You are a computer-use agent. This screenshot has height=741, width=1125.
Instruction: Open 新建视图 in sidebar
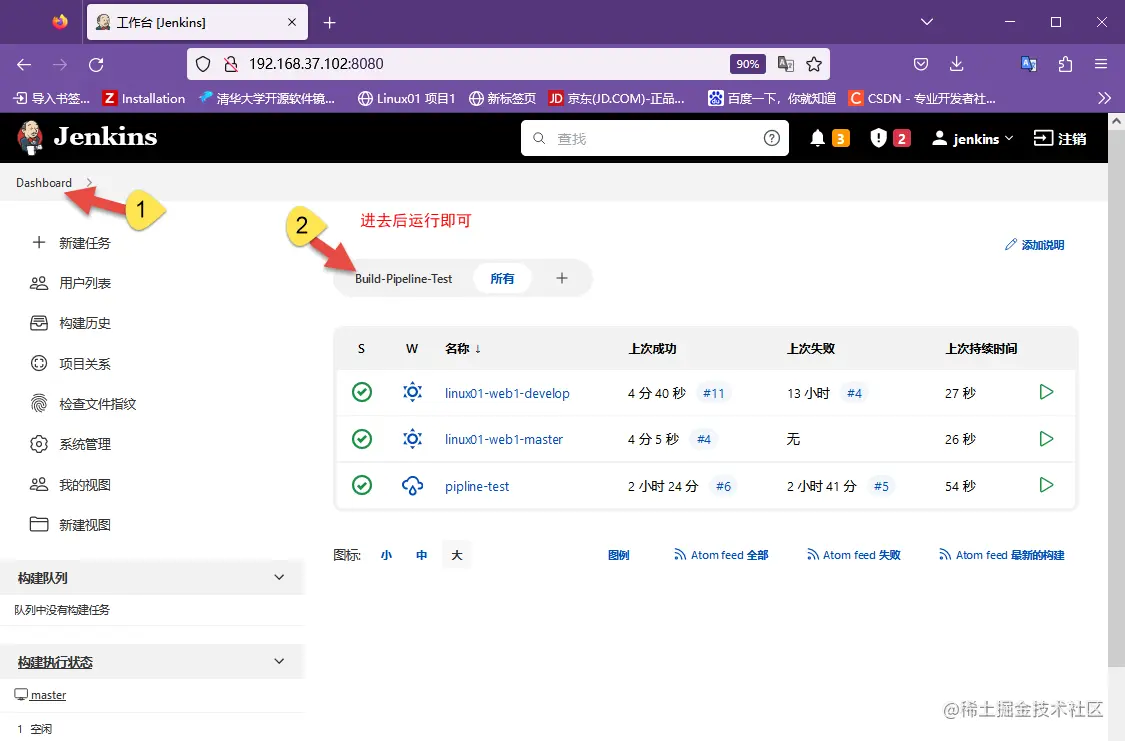[x=71, y=525]
